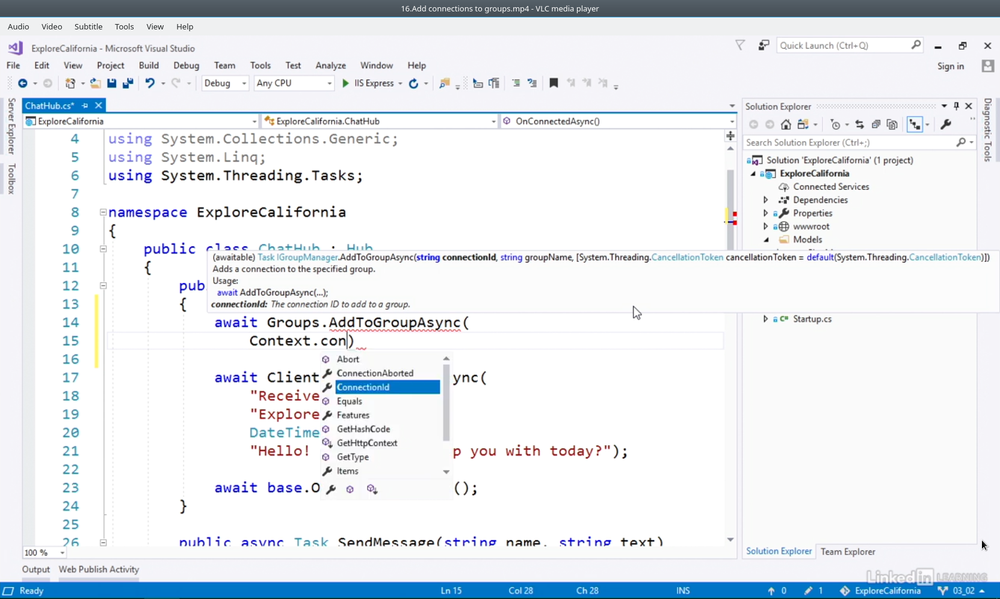Screen dimensions: 1000x599
Task: Start debugging with the green play icon
Action: [x=346, y=84]
